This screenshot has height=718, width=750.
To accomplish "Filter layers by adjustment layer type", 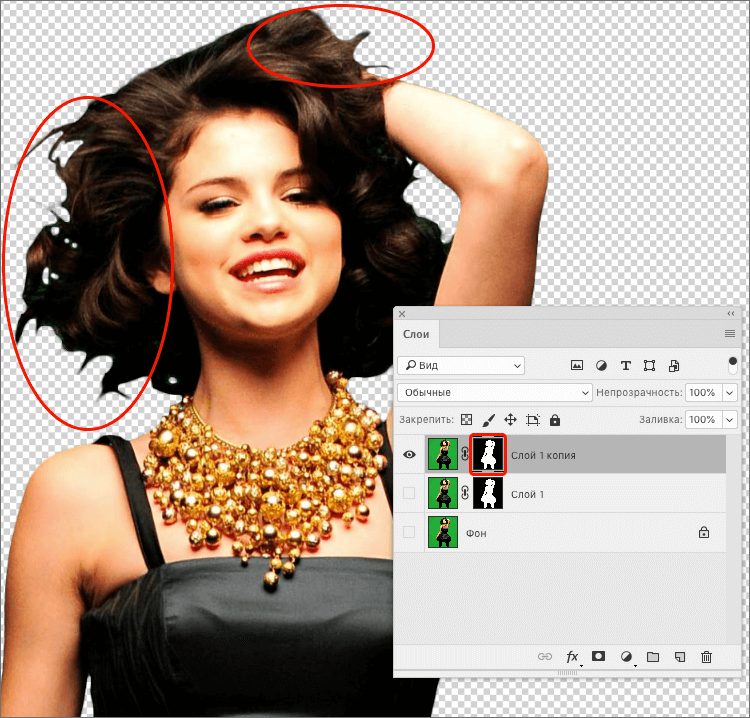I will [602, 366].
